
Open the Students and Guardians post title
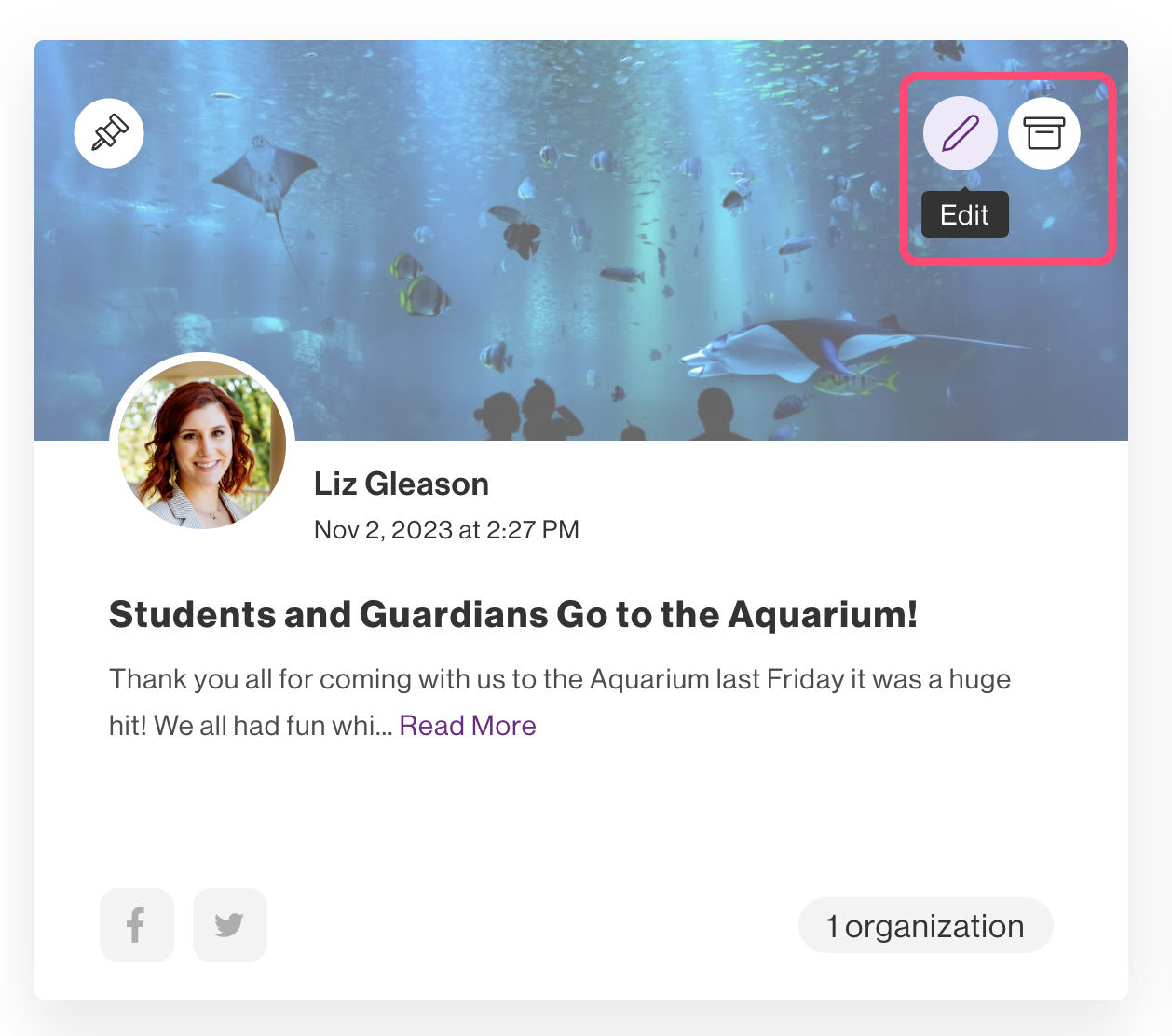[x=513, y=615]
